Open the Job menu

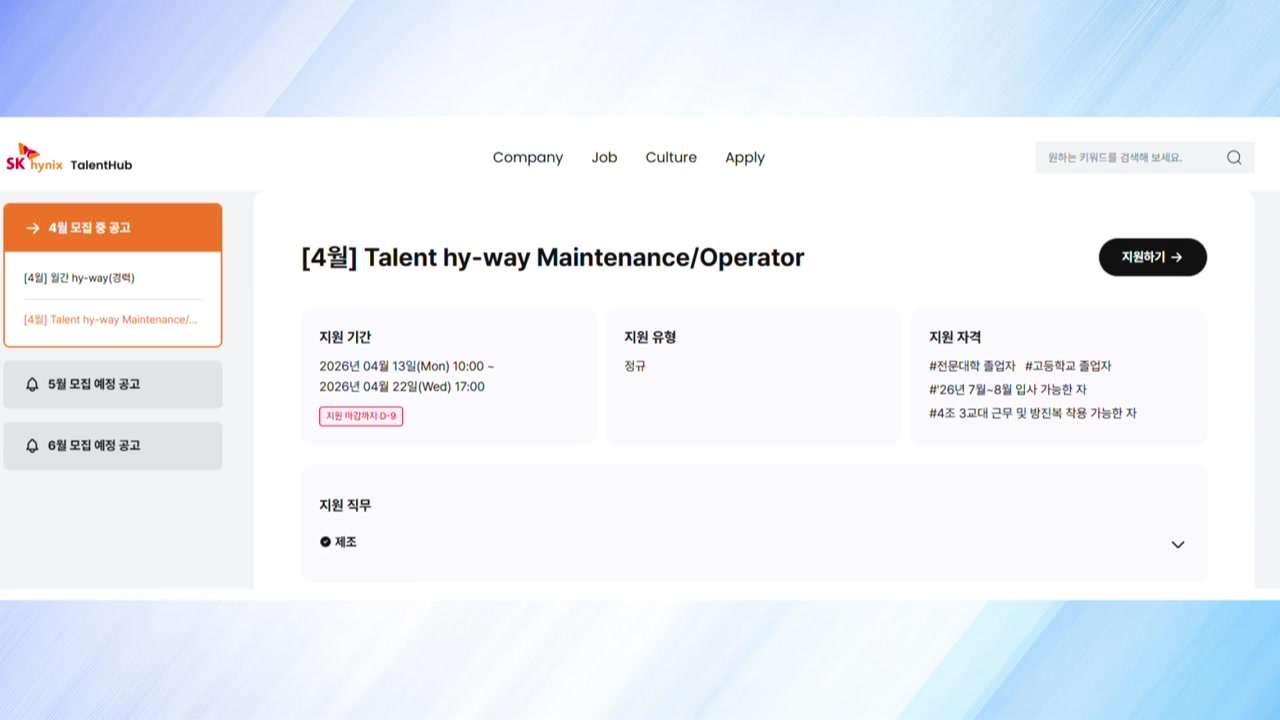pyautogui.click(x=604, y=157)
